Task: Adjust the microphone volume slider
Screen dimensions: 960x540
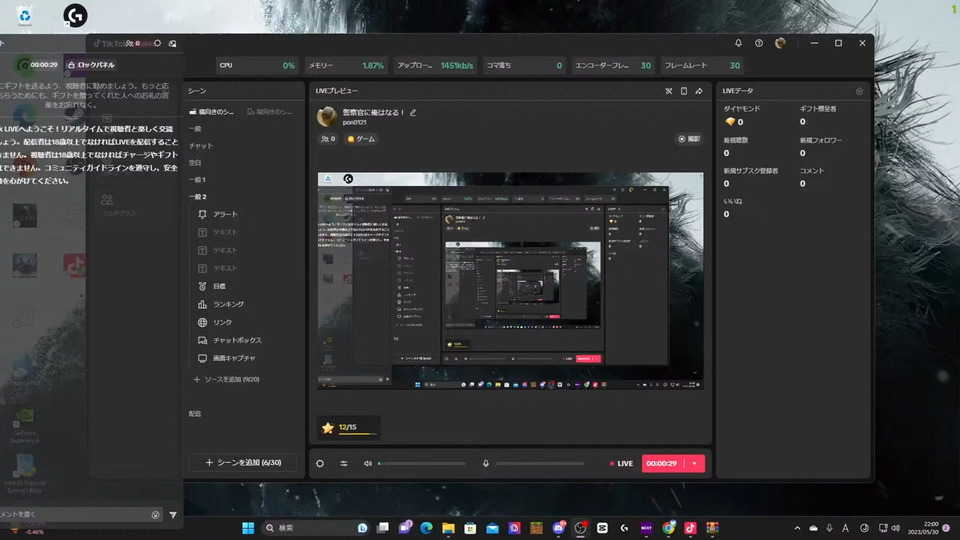Action: (540, 464)
